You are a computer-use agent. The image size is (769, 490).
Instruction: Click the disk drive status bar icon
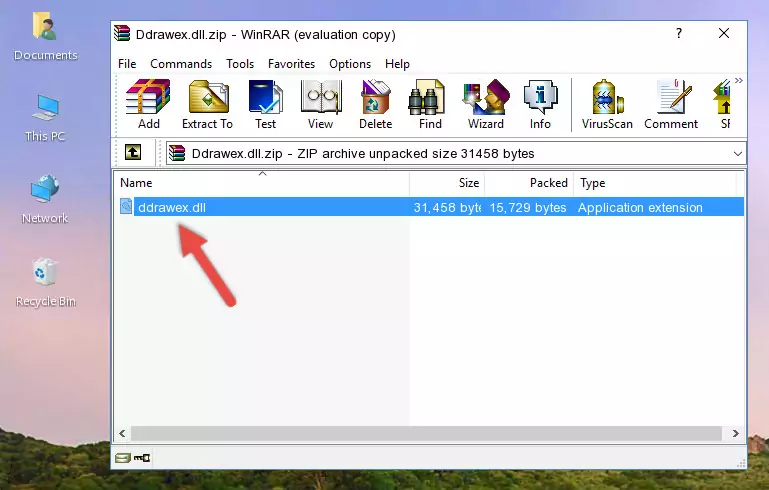click(122, 458)
